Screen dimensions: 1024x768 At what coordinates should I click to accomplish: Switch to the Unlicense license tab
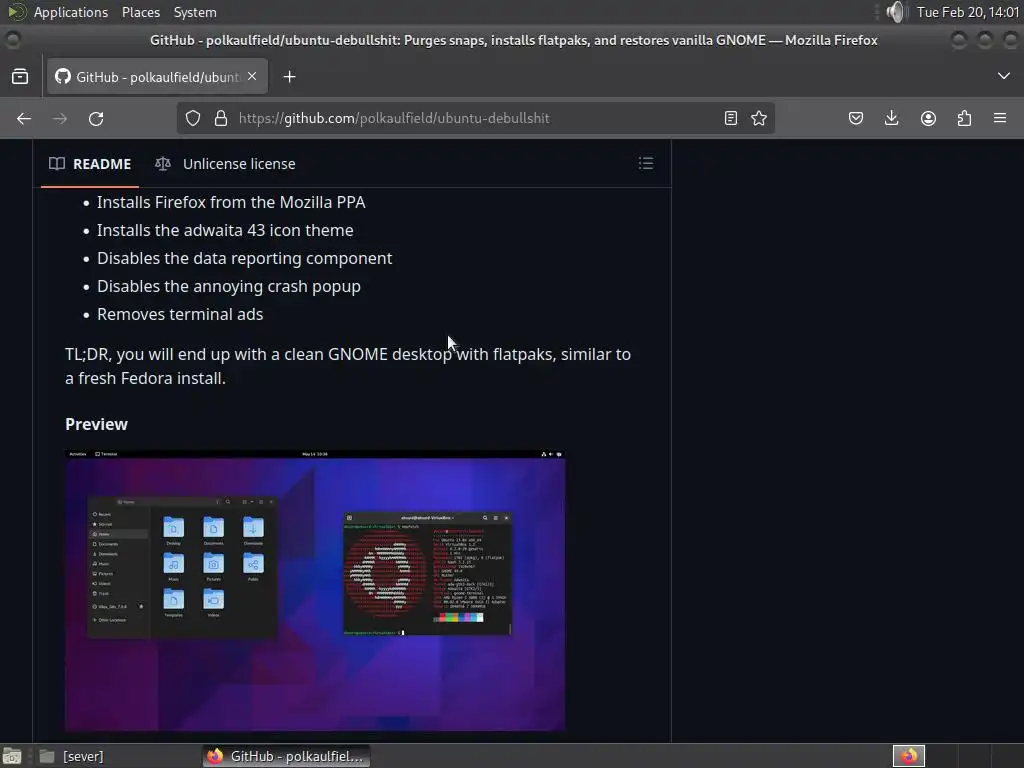[x=225, y=164]
